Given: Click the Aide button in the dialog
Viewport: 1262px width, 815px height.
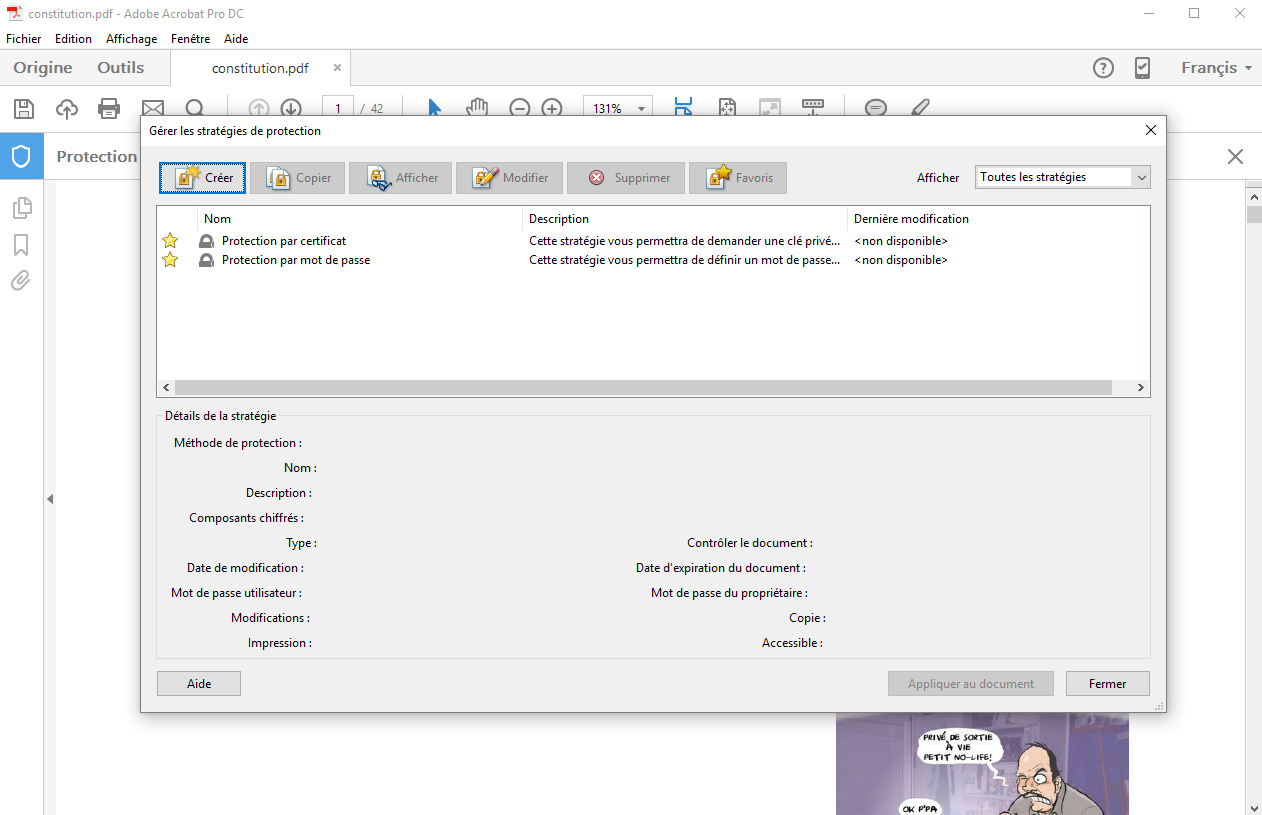Looking at the screenshot, I should pos(199,684).
